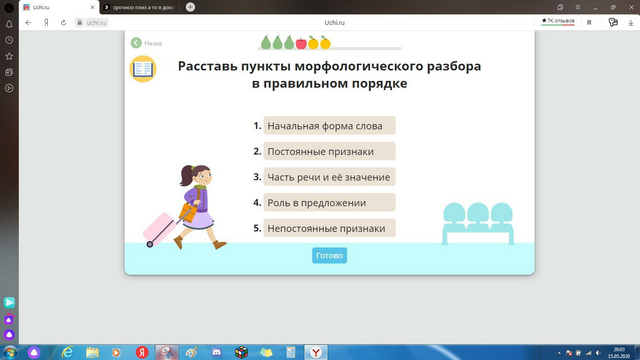This screenshot has height=360, width=640.
Task: Open Discord from the taskbar
Action: pyautogui.click(x=216, y=352)
